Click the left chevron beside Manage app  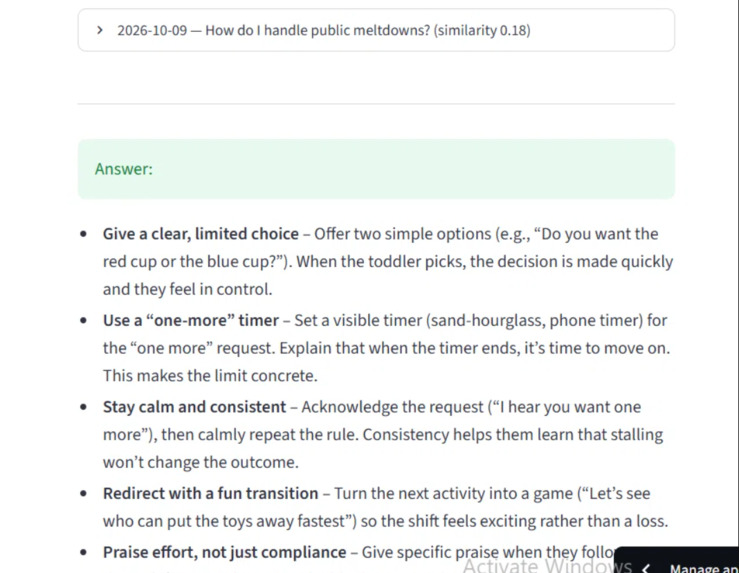(x=647, y=568)
